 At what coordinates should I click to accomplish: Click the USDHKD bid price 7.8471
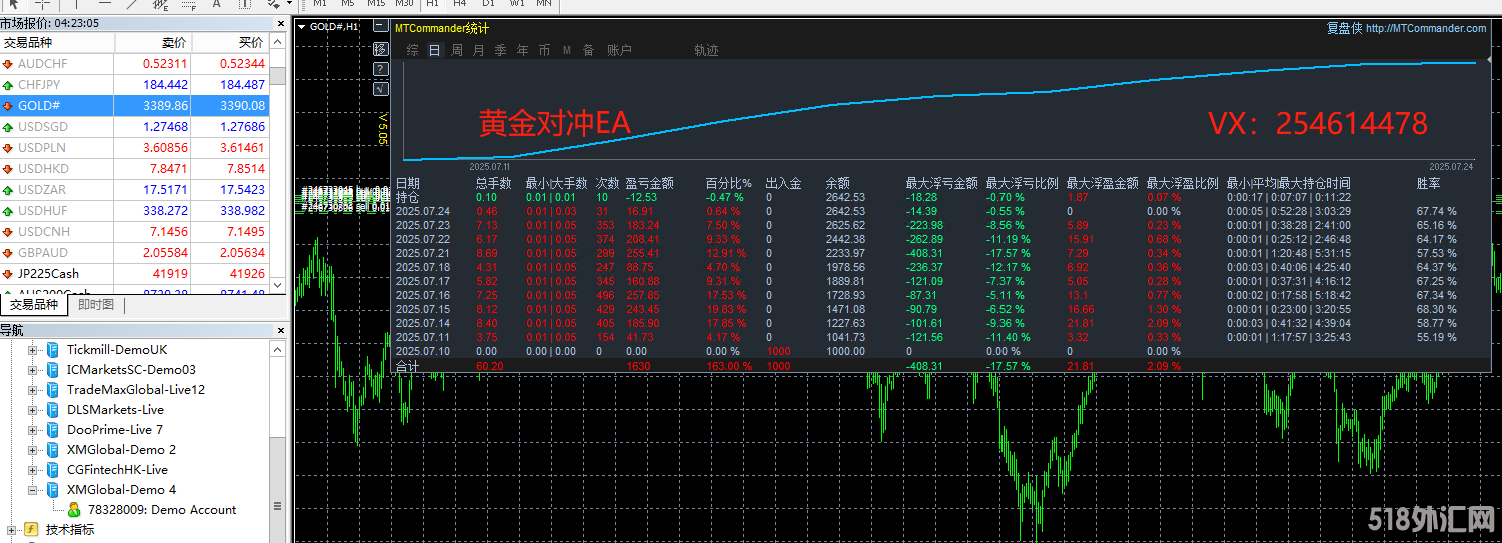pos(167,169)
